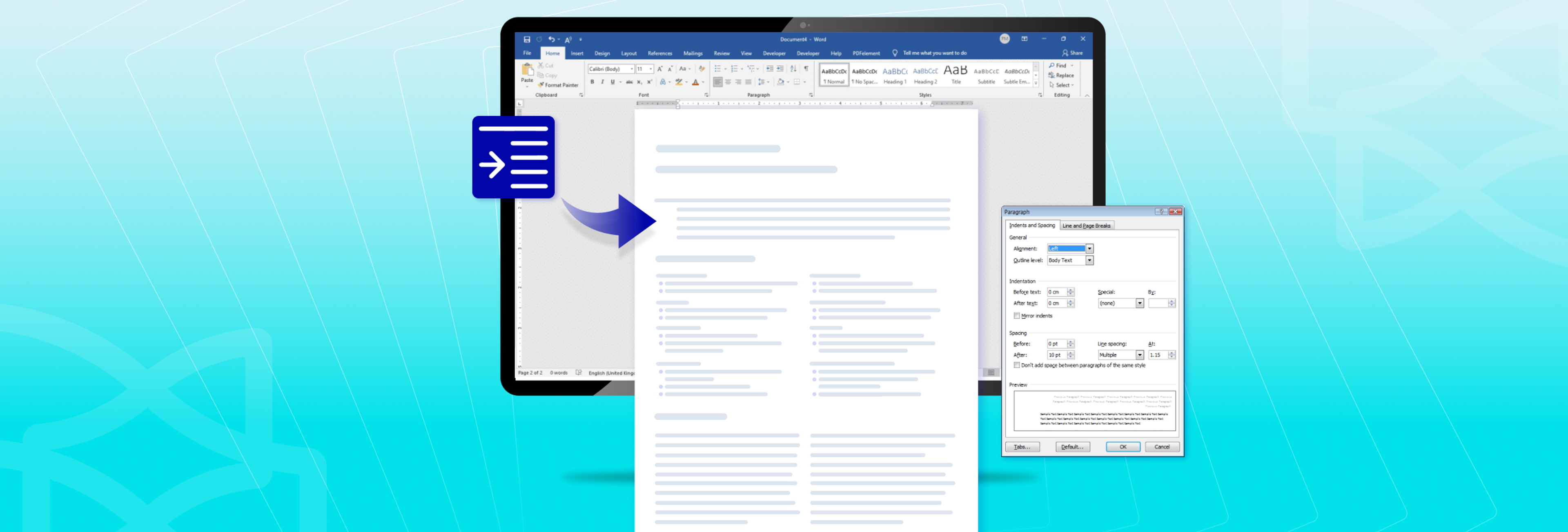Click the Center align icon
The width and height of the screenshot is (1568, 532).
(728, 82)
